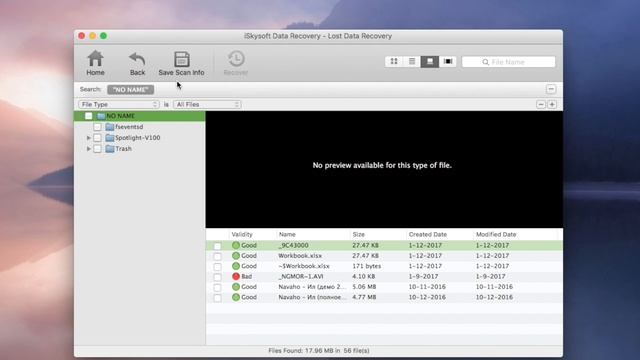Image resolution: width=640 pixels, height=360 pixels.
Task: Add a new filter rule
Action: click(x=552, y=104)
